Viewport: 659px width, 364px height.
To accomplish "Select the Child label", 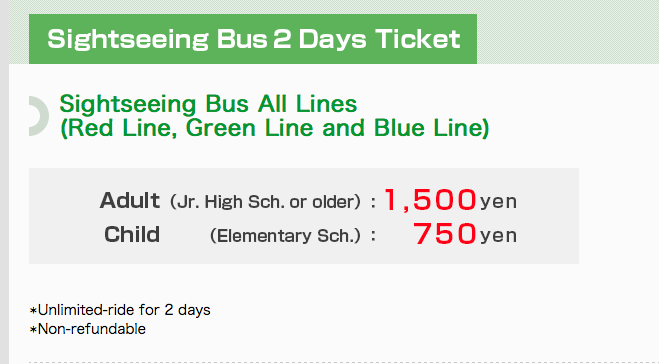I will point(132,234).
